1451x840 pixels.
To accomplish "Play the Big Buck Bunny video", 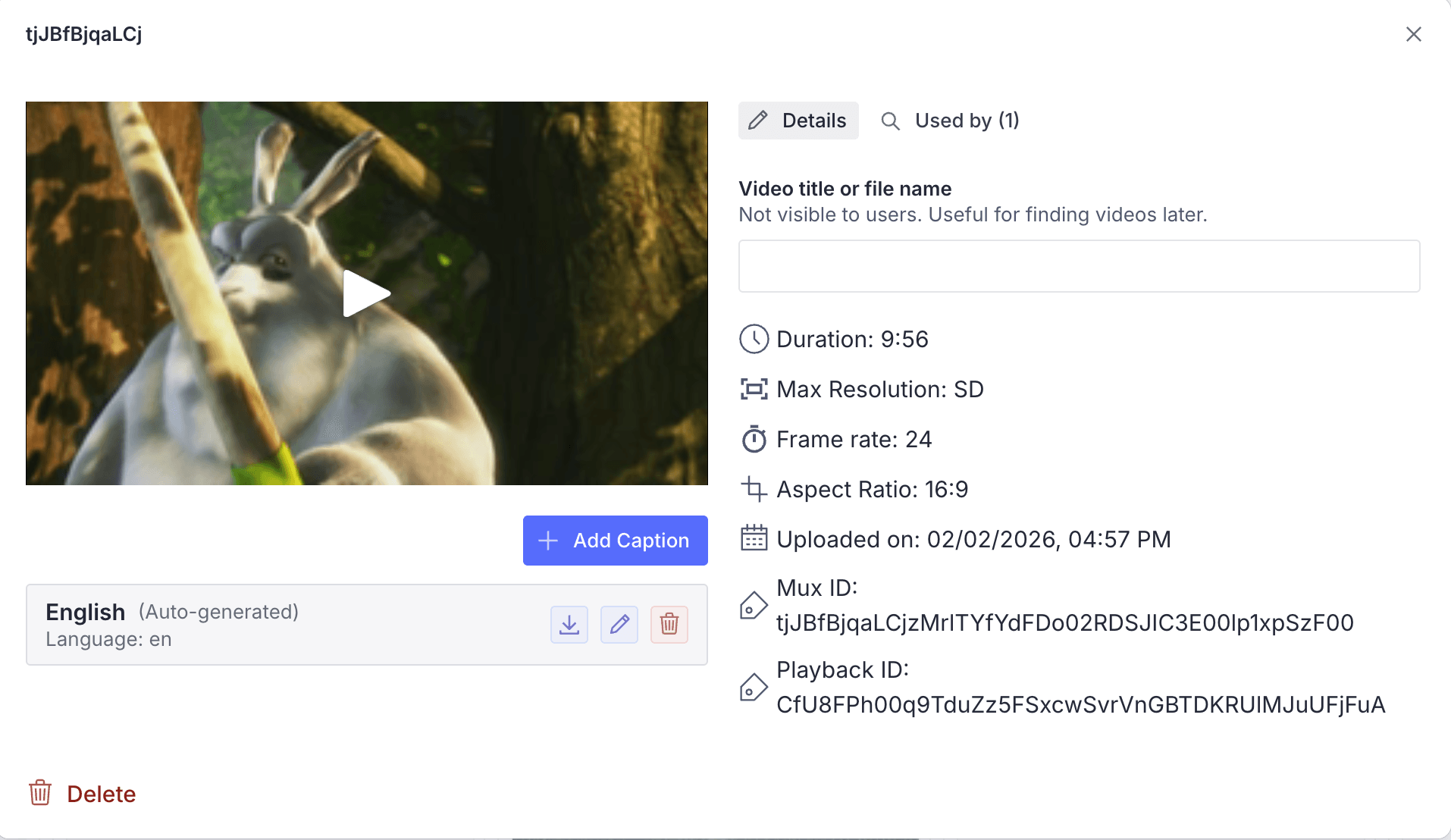I will (366, 293).
